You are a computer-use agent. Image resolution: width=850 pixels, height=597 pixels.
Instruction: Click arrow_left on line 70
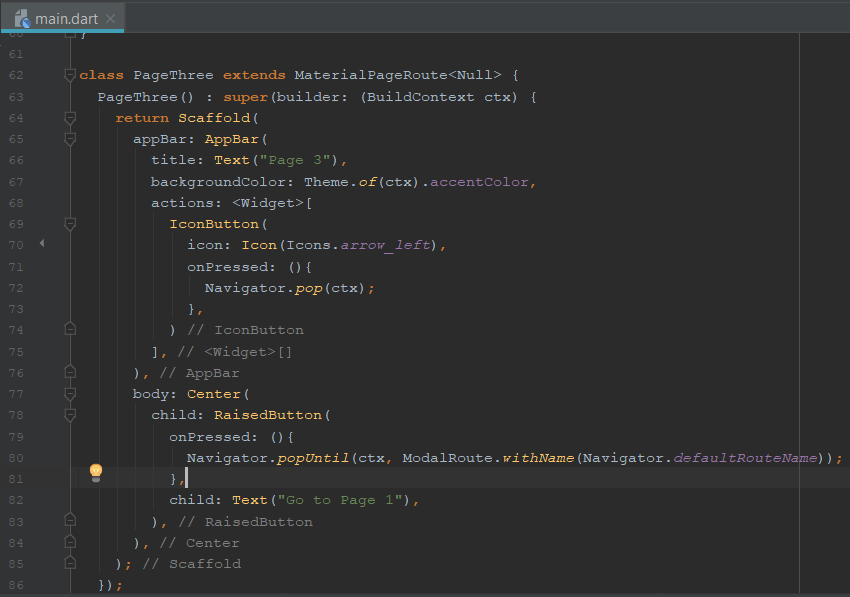385,246
